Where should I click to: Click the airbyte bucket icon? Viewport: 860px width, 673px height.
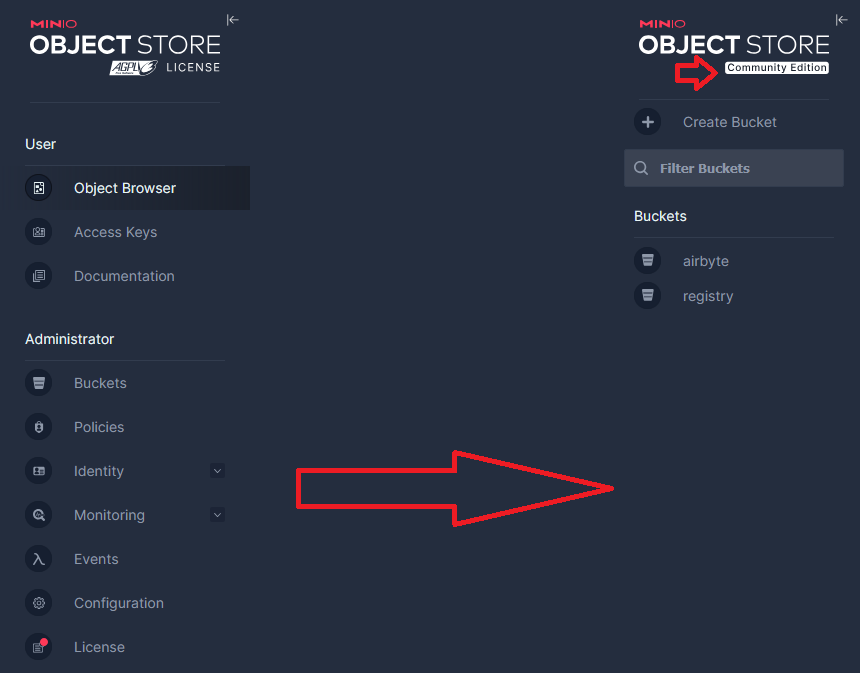[x=647, y=260]
